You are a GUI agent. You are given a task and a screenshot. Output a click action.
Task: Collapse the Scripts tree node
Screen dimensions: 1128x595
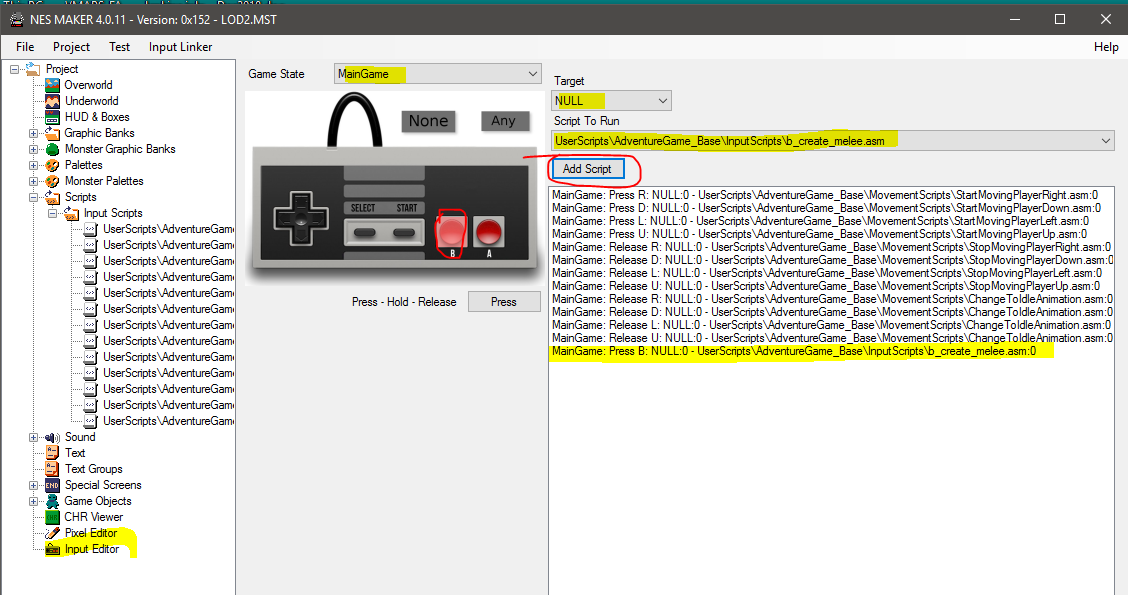tap(33, 197)
